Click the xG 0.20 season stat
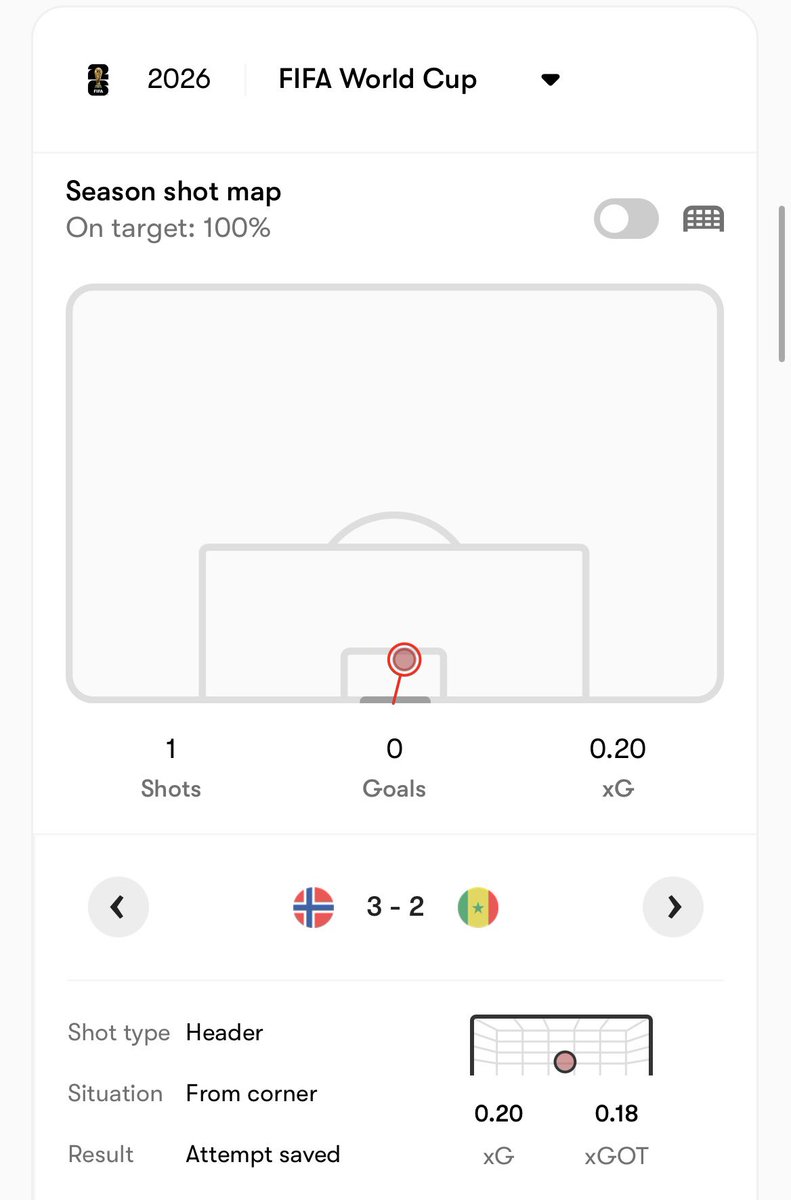Viewport: 791px width, 1200px height. pyautogui.click(x=618, y=749)
